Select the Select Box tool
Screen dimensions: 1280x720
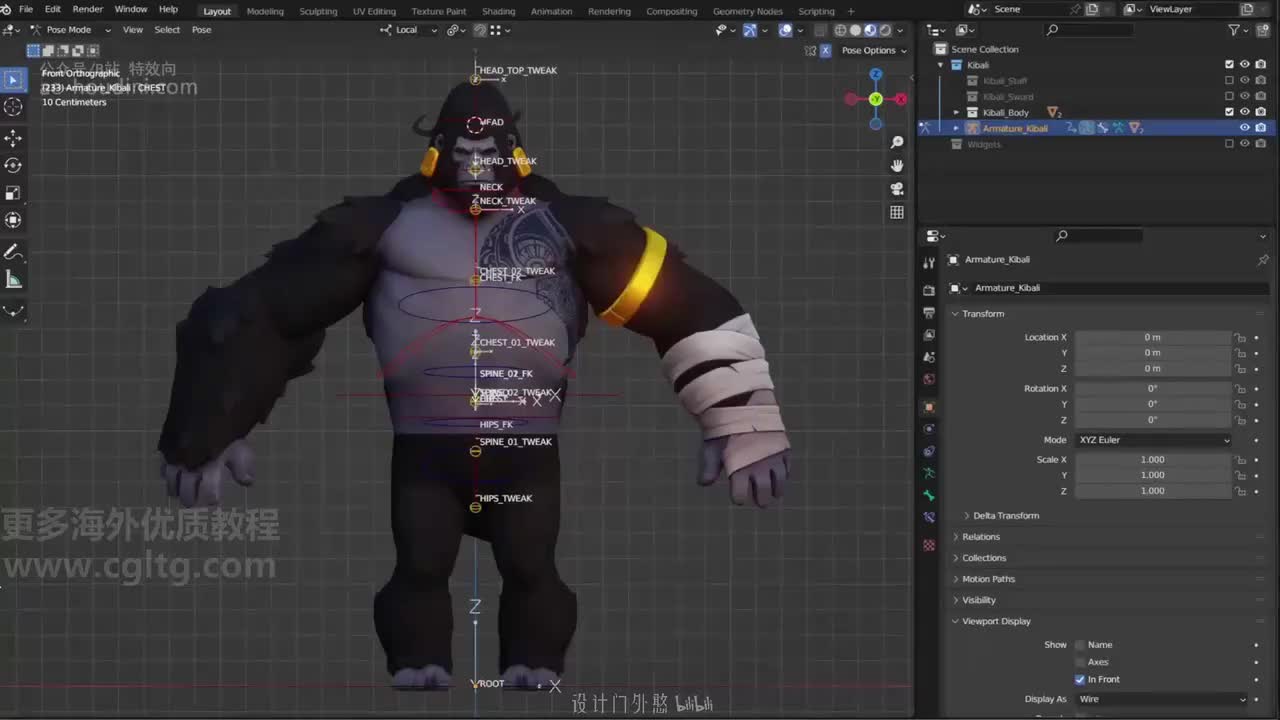[14, 80]
